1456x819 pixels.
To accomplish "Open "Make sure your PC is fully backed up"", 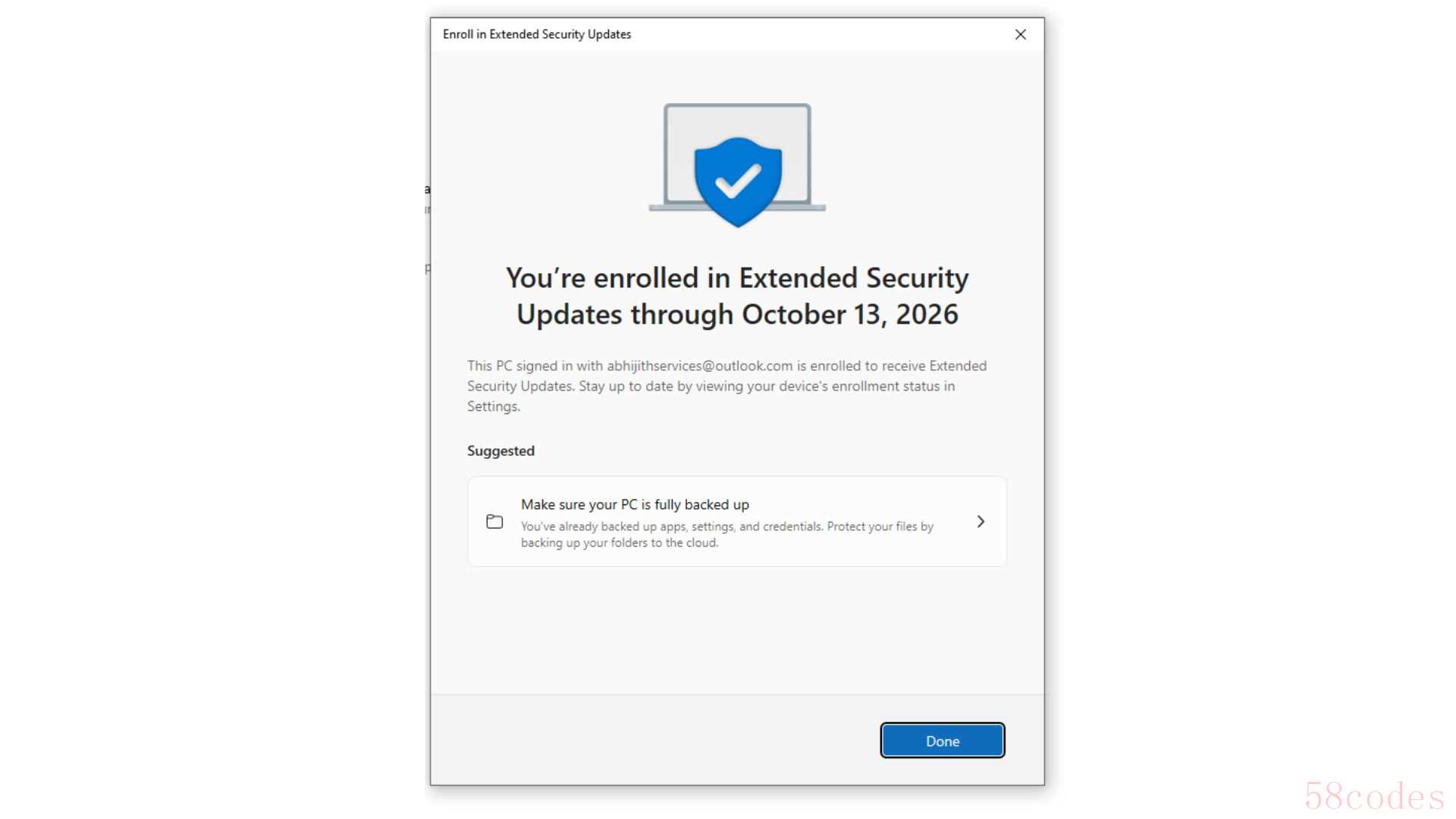I will click(x=635, y=504).
